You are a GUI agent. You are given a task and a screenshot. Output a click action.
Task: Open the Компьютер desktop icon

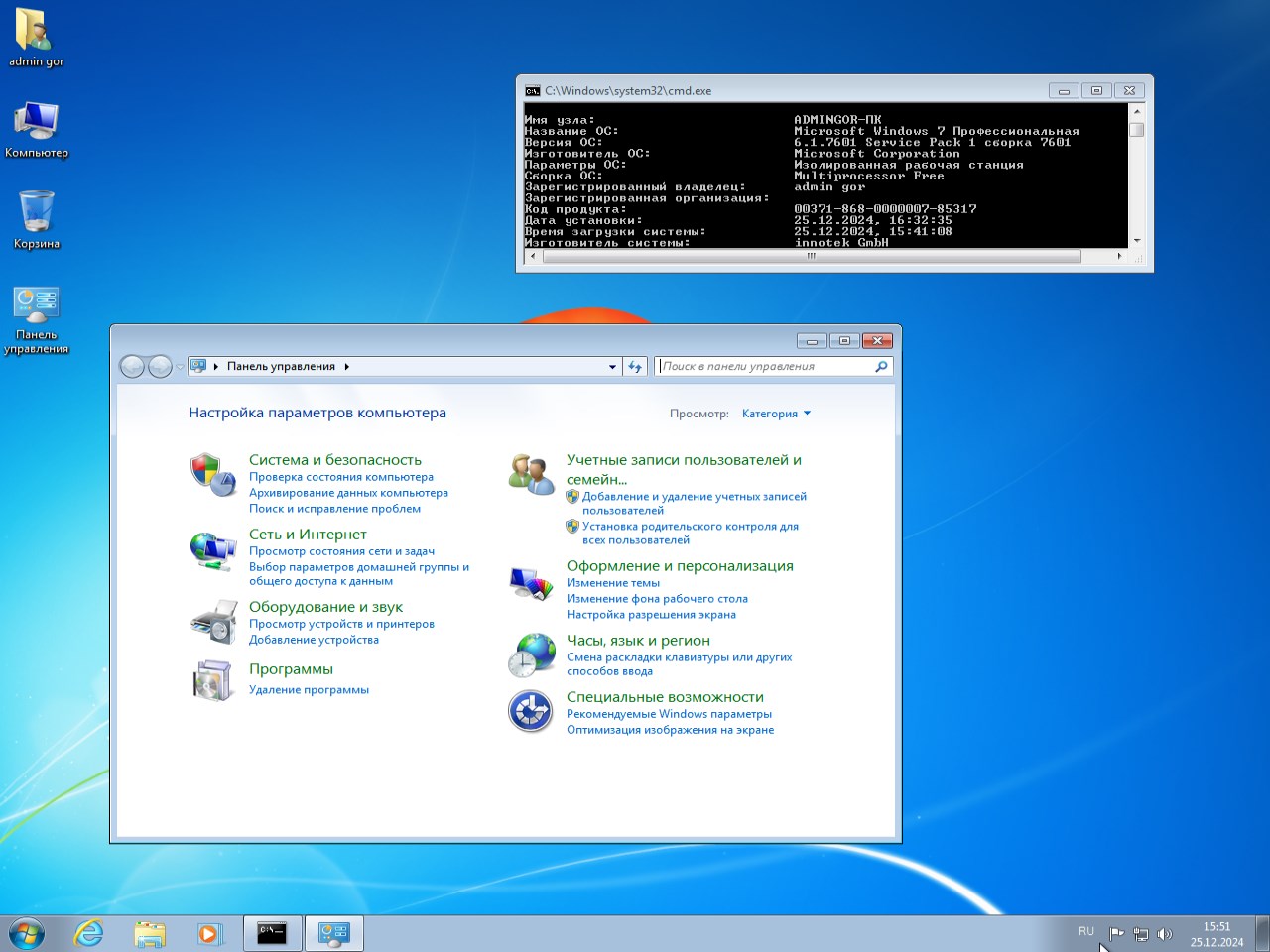(x=37, y=129)
